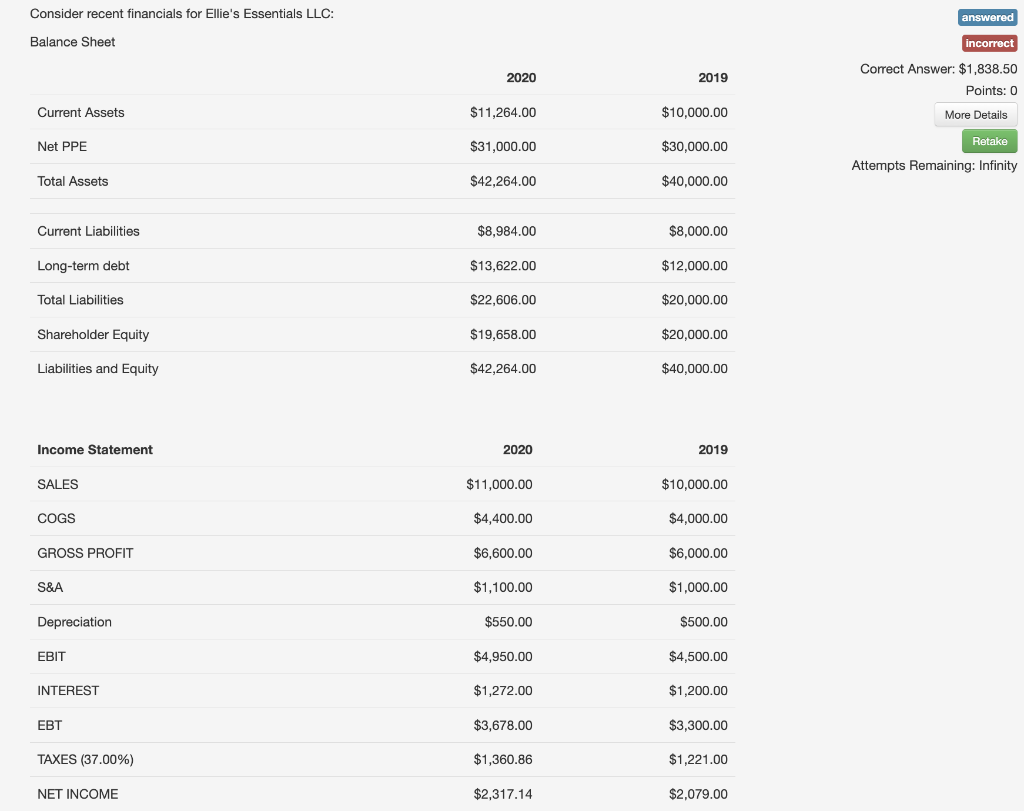Select the Ellie's Essentials LLC prompt text

click(181, 15)
